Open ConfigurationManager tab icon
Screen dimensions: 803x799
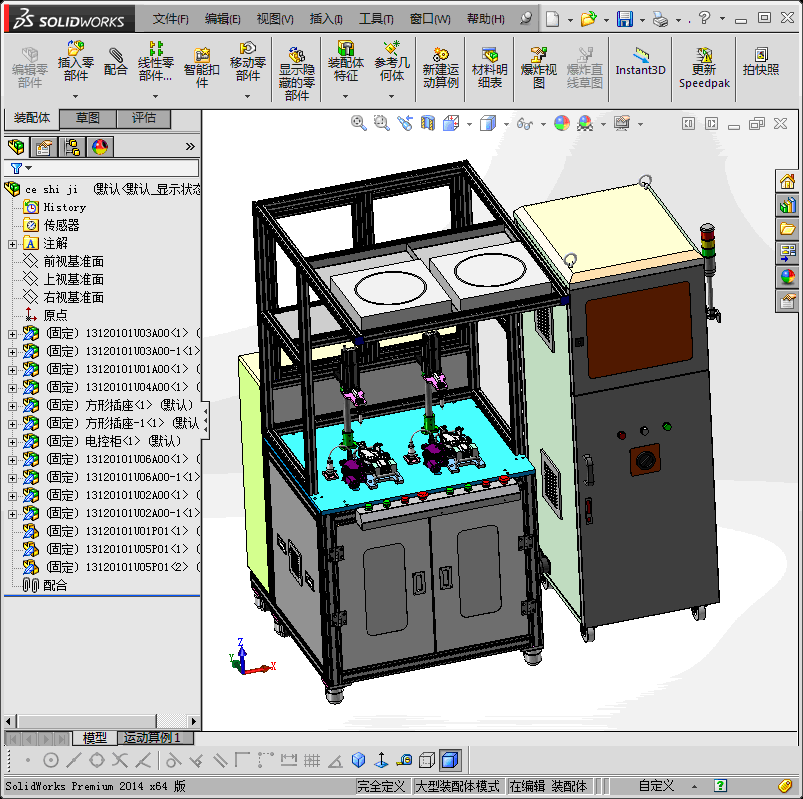point(72,147)
